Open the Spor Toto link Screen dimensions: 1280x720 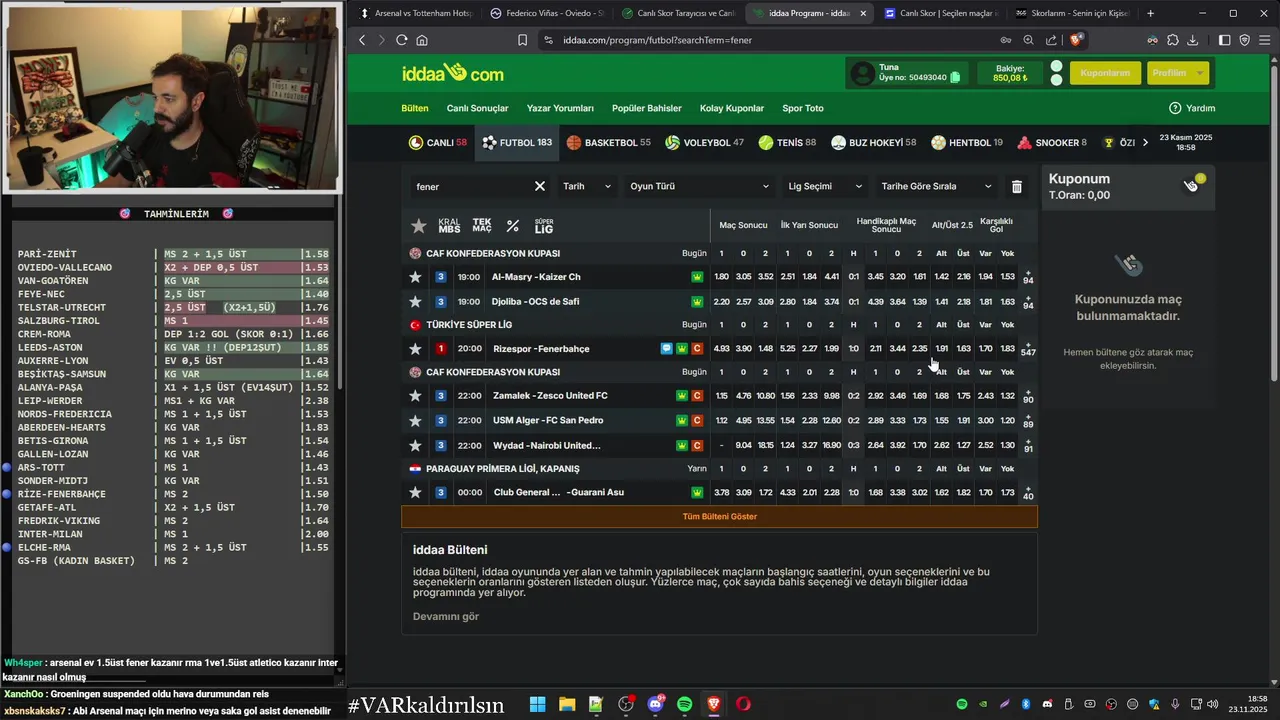pos(803,108)
